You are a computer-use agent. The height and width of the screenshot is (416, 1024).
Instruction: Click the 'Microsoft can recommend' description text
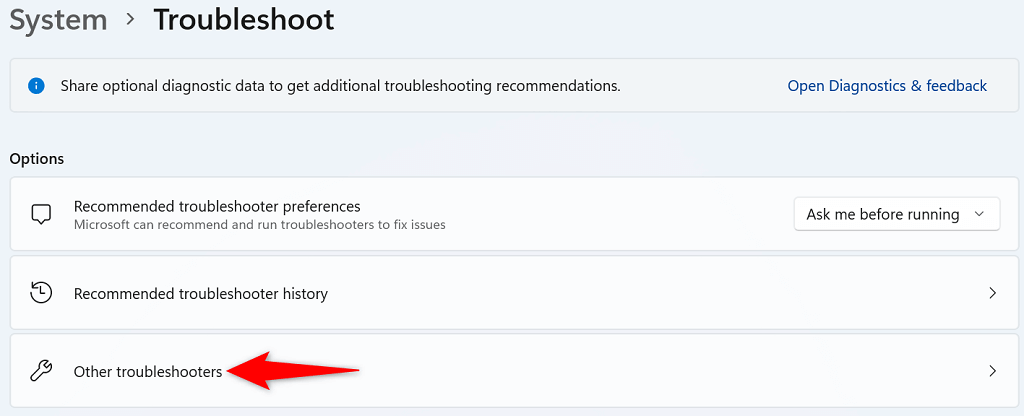pos(260,225)
